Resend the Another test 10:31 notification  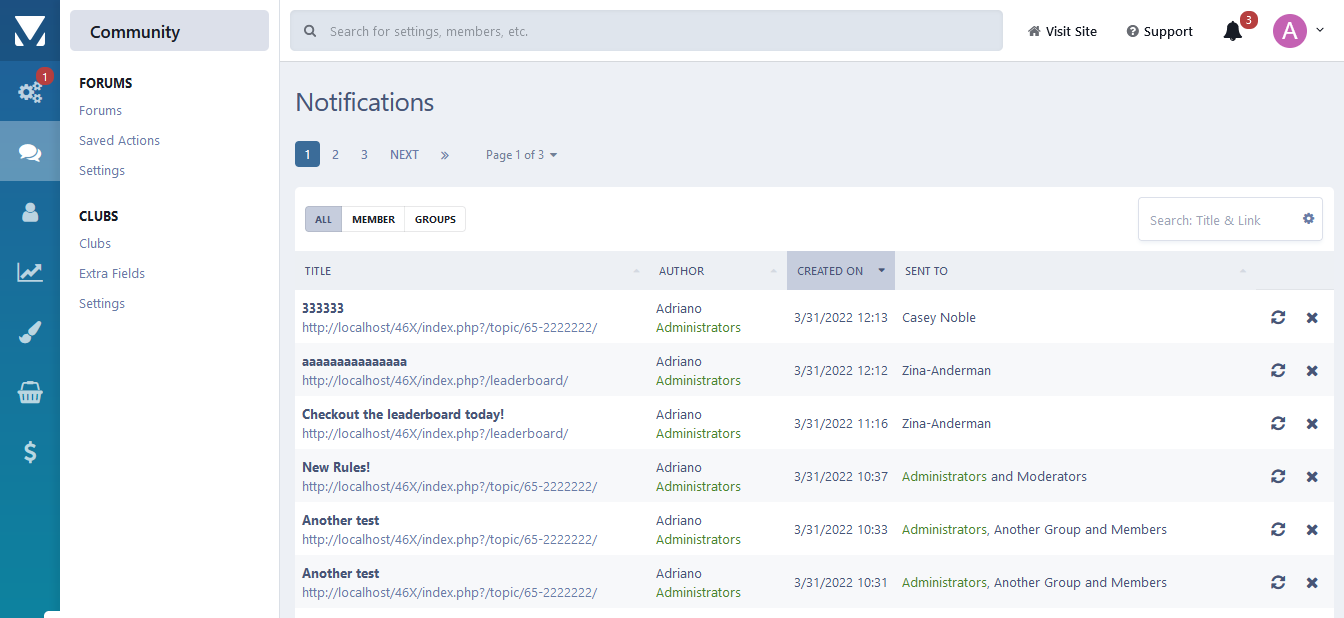click(x=1278, y=582)
